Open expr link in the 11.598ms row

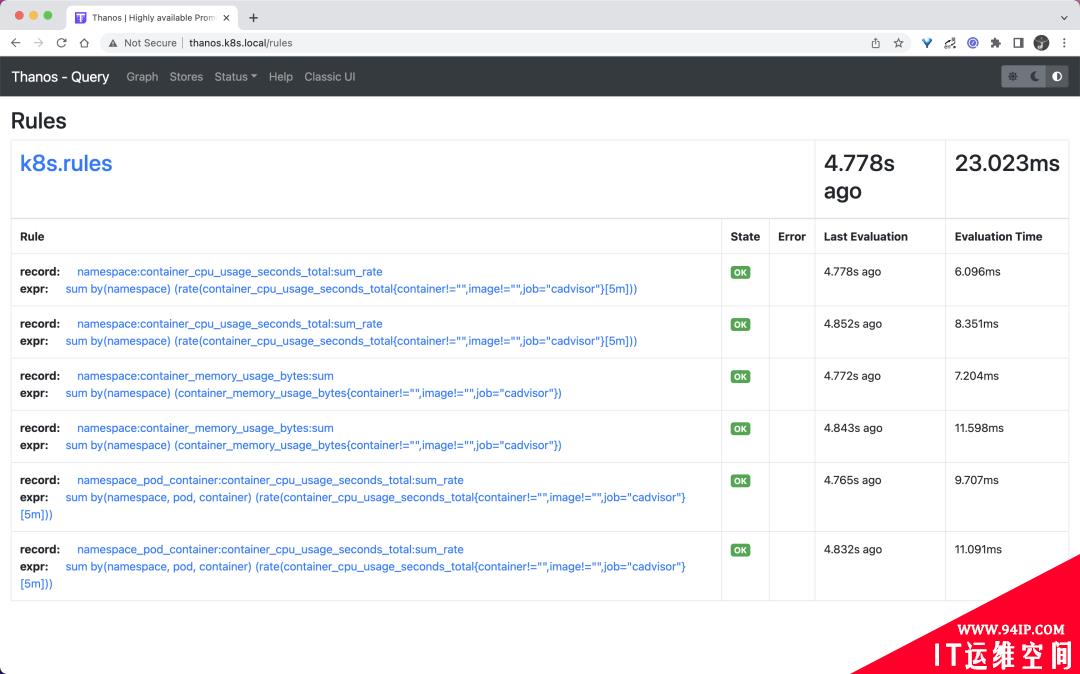pos(313,445)
